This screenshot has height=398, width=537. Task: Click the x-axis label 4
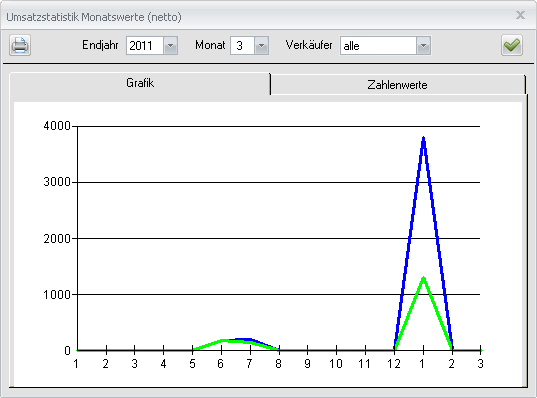coord(163,363)
